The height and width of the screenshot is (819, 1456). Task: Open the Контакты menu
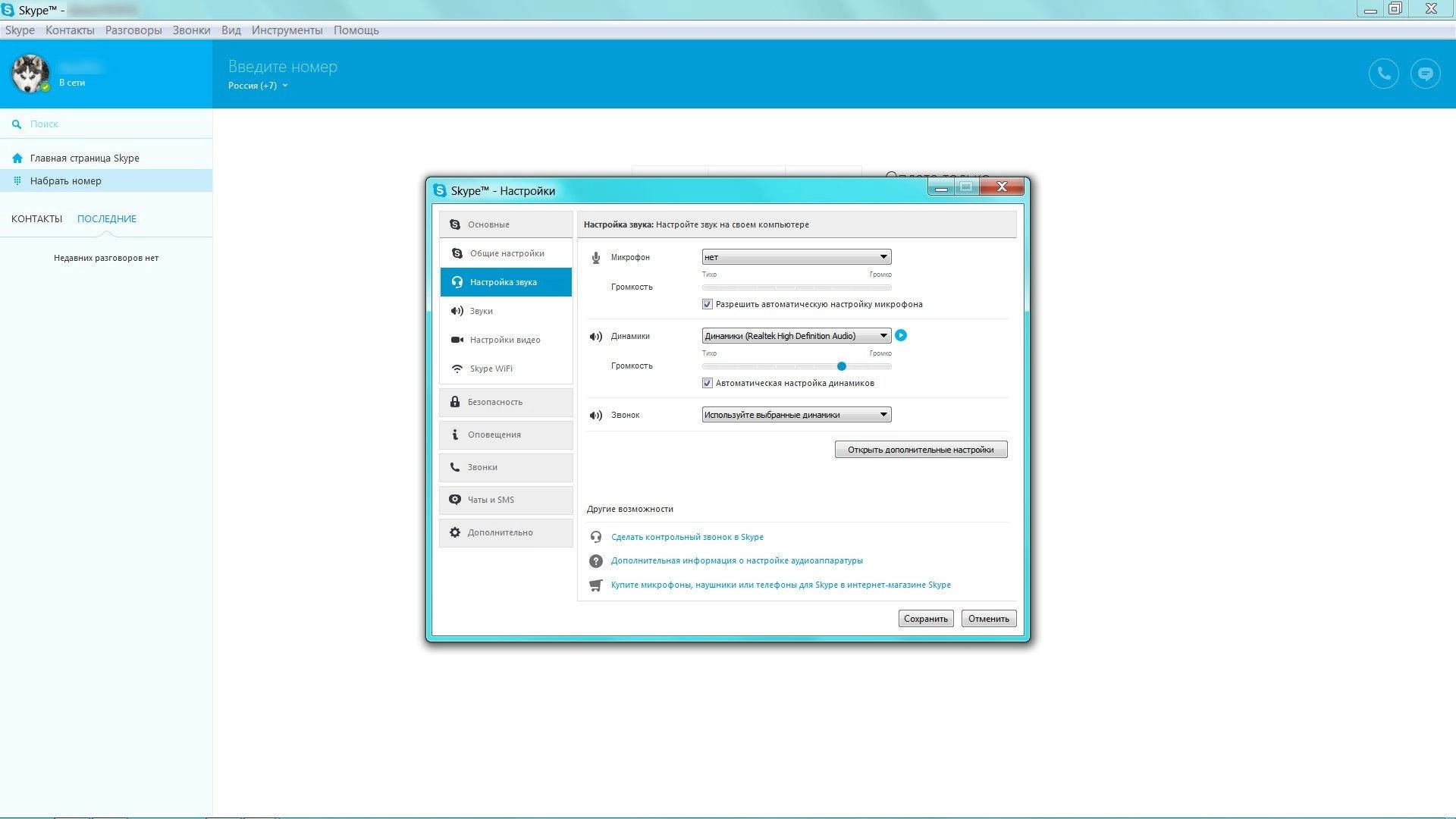(70, 30)
